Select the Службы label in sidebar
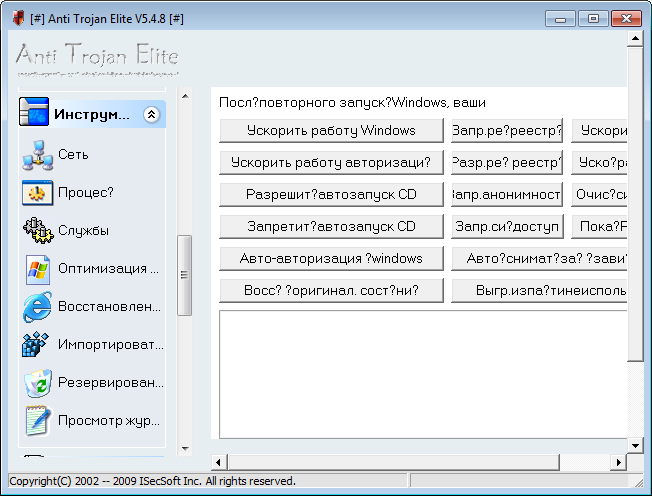This screenshot has width=652, height=496. (84, 230)
